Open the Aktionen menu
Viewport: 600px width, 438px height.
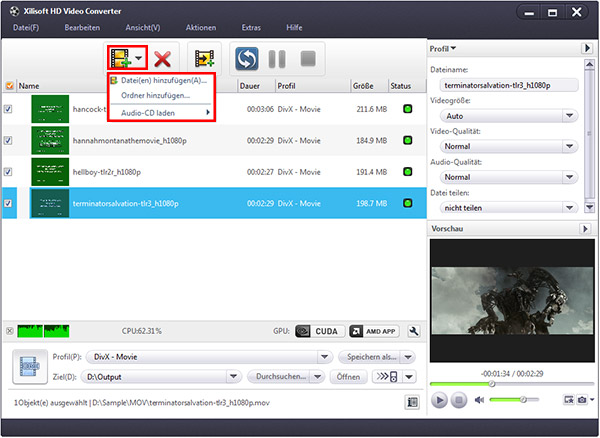[201, 28]
